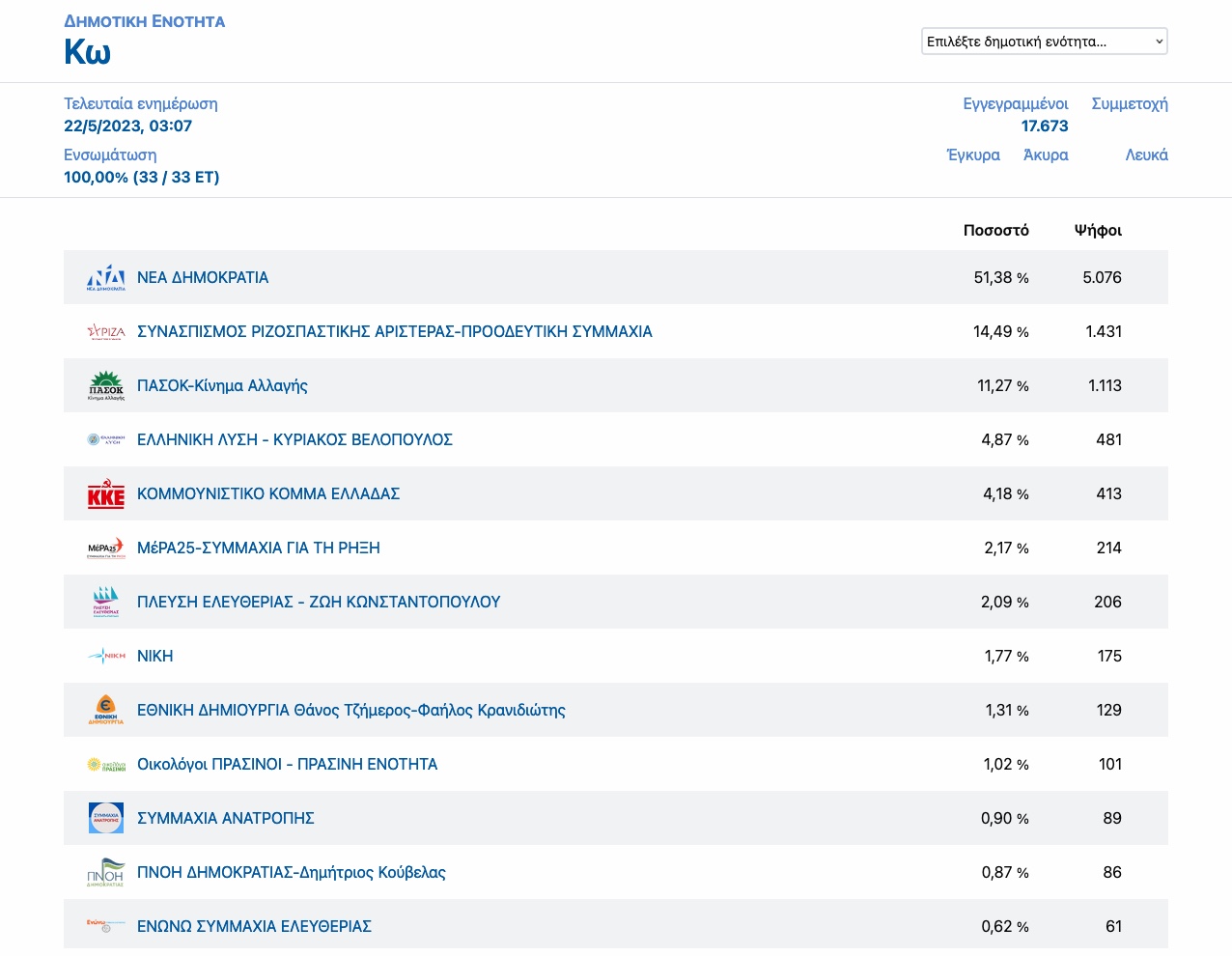Click the vote count '175'
Screen dimensions: 1232x956
(x=1109, y=656)
